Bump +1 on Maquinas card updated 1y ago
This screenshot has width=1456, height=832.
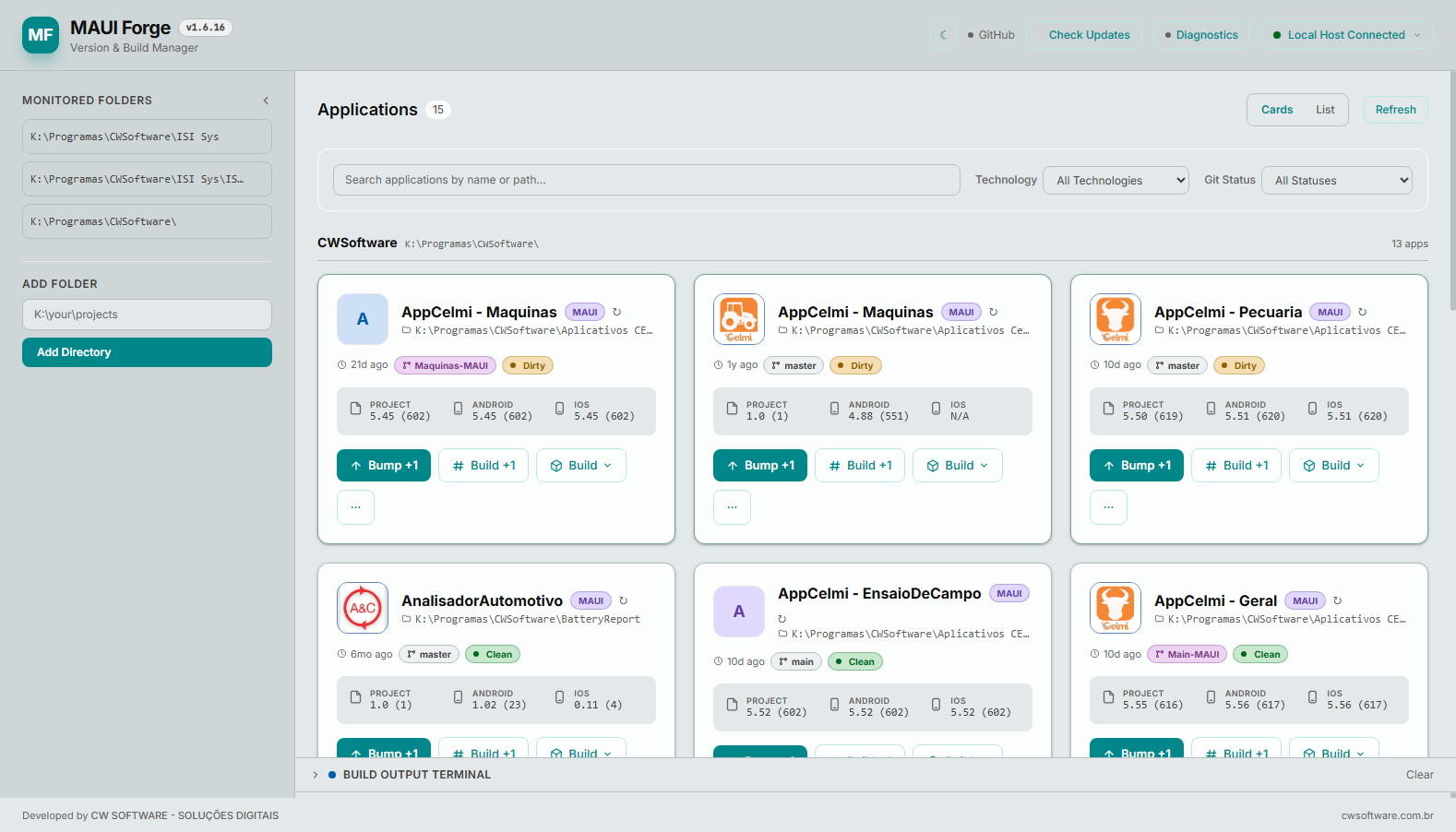pyautogui.click(x=760, y=465)
